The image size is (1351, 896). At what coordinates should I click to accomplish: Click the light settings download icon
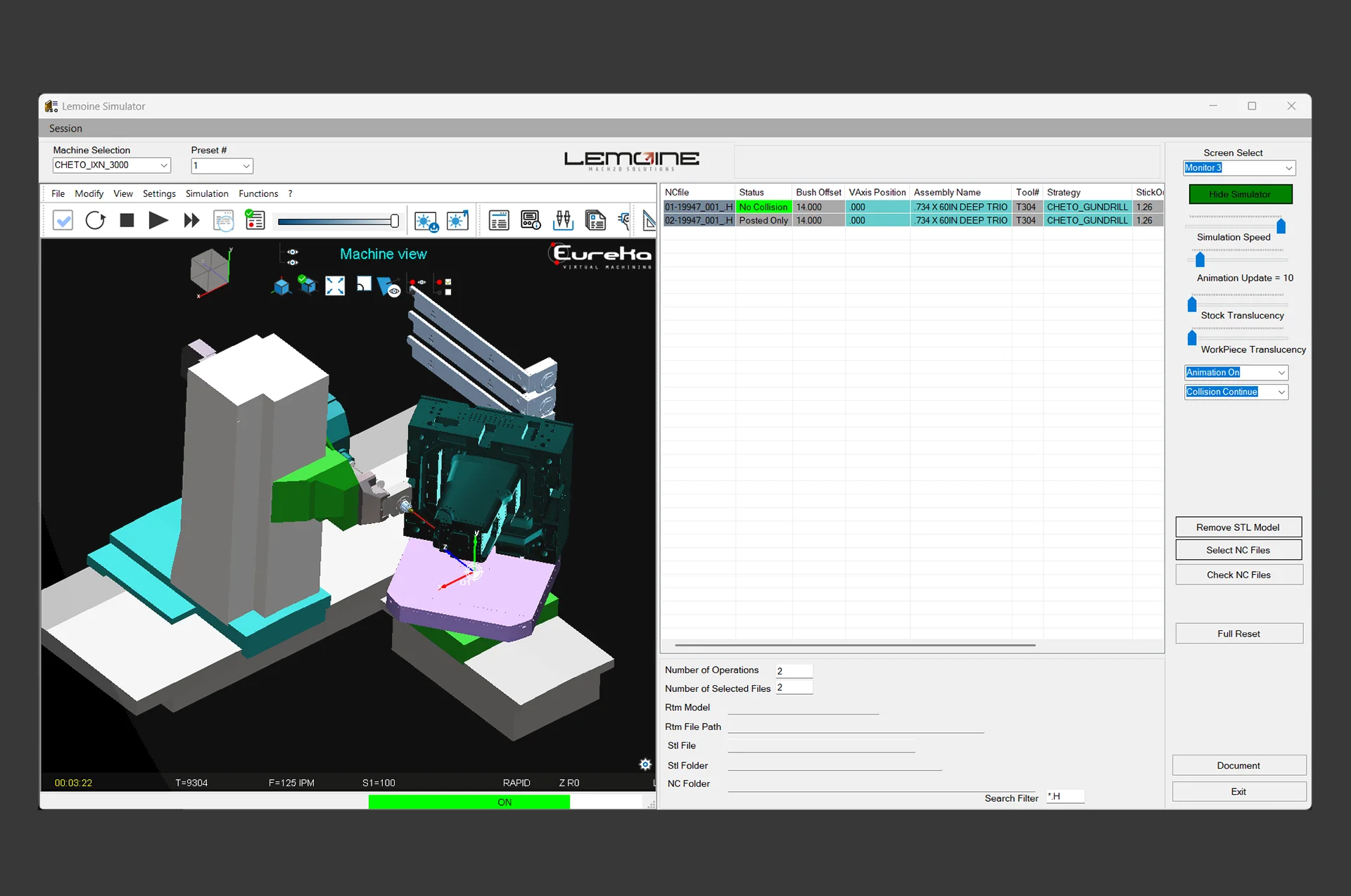[x=426, y=222]
